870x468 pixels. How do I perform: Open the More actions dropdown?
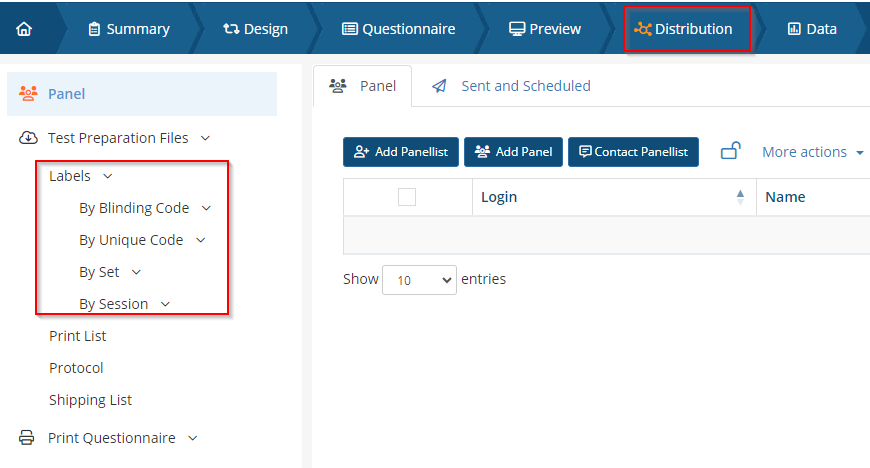812,152
